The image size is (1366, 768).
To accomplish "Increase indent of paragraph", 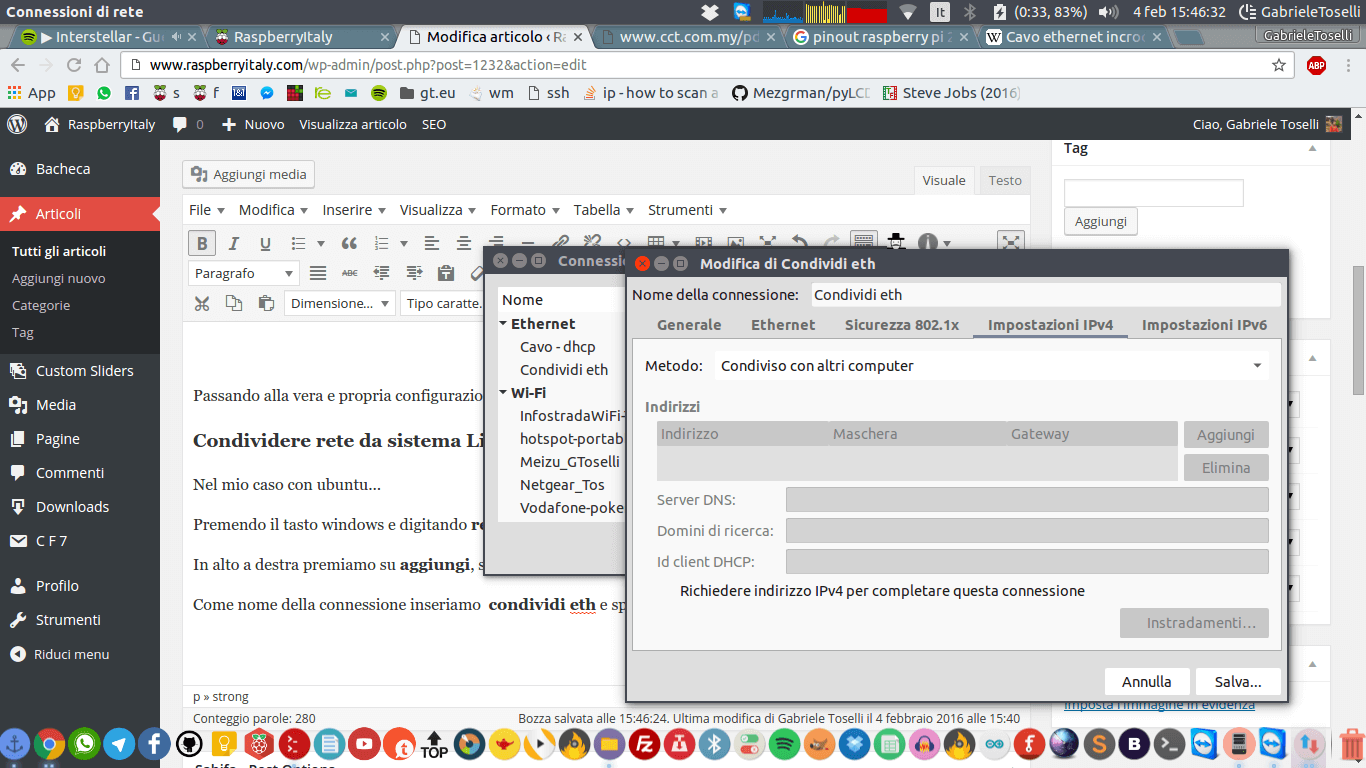I will tap(414, 273).
